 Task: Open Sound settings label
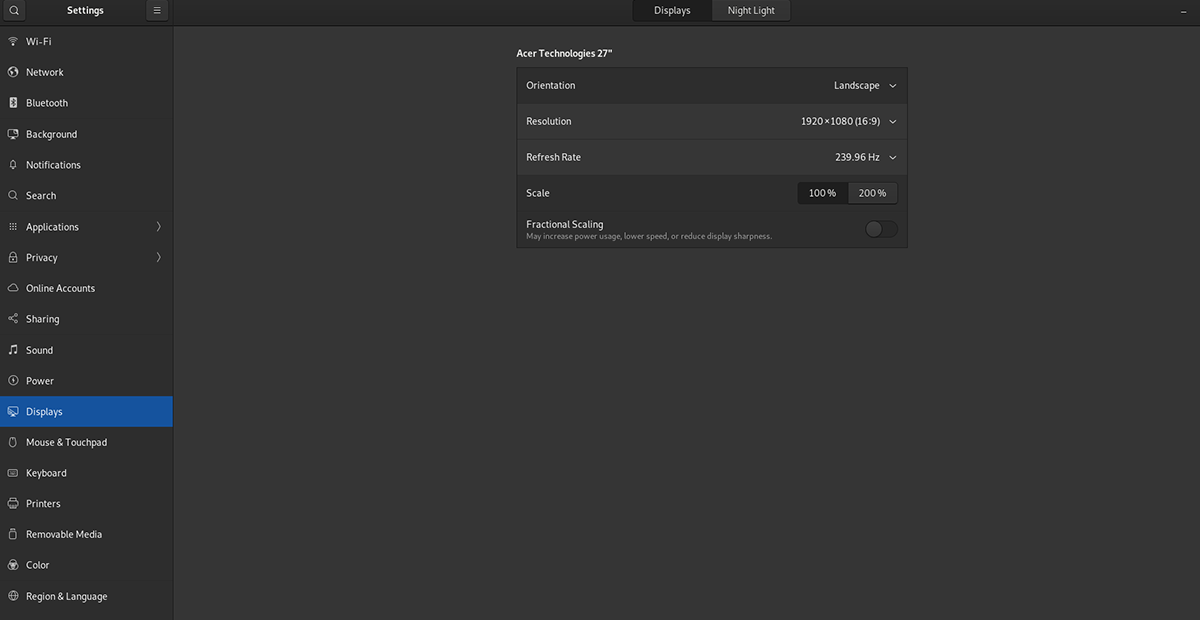point(40,350)
